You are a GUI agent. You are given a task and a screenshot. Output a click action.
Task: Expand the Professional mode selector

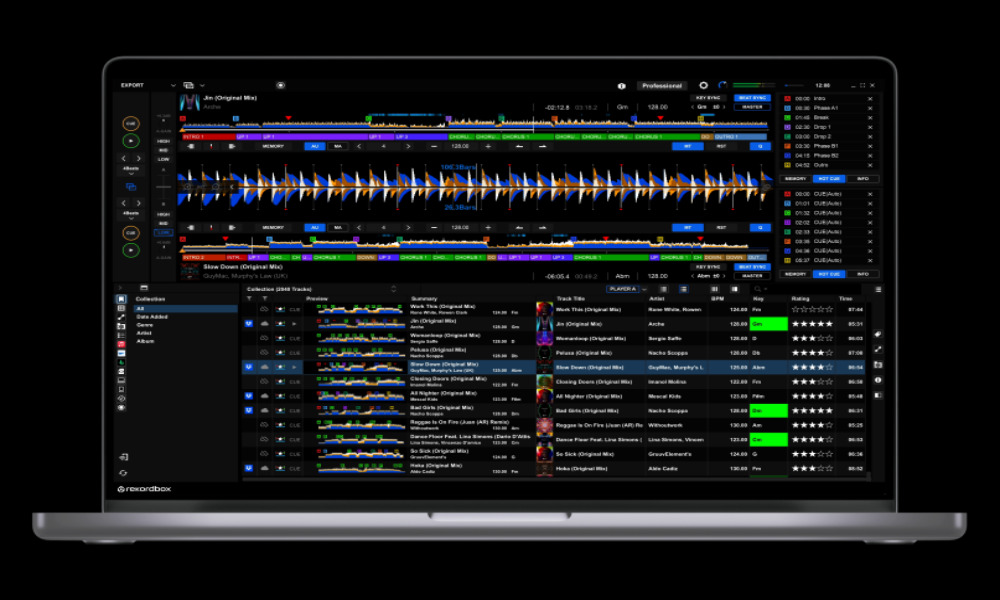point(662,86)
